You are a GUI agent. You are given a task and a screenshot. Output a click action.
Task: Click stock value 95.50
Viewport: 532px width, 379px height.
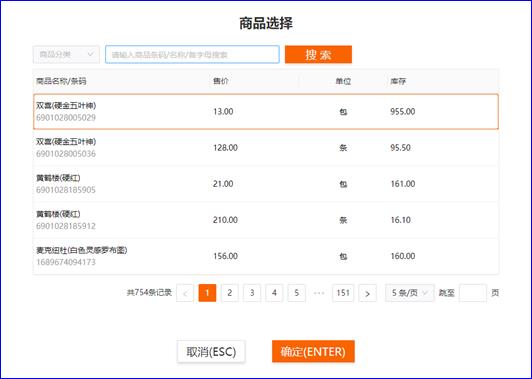(400, 148)
